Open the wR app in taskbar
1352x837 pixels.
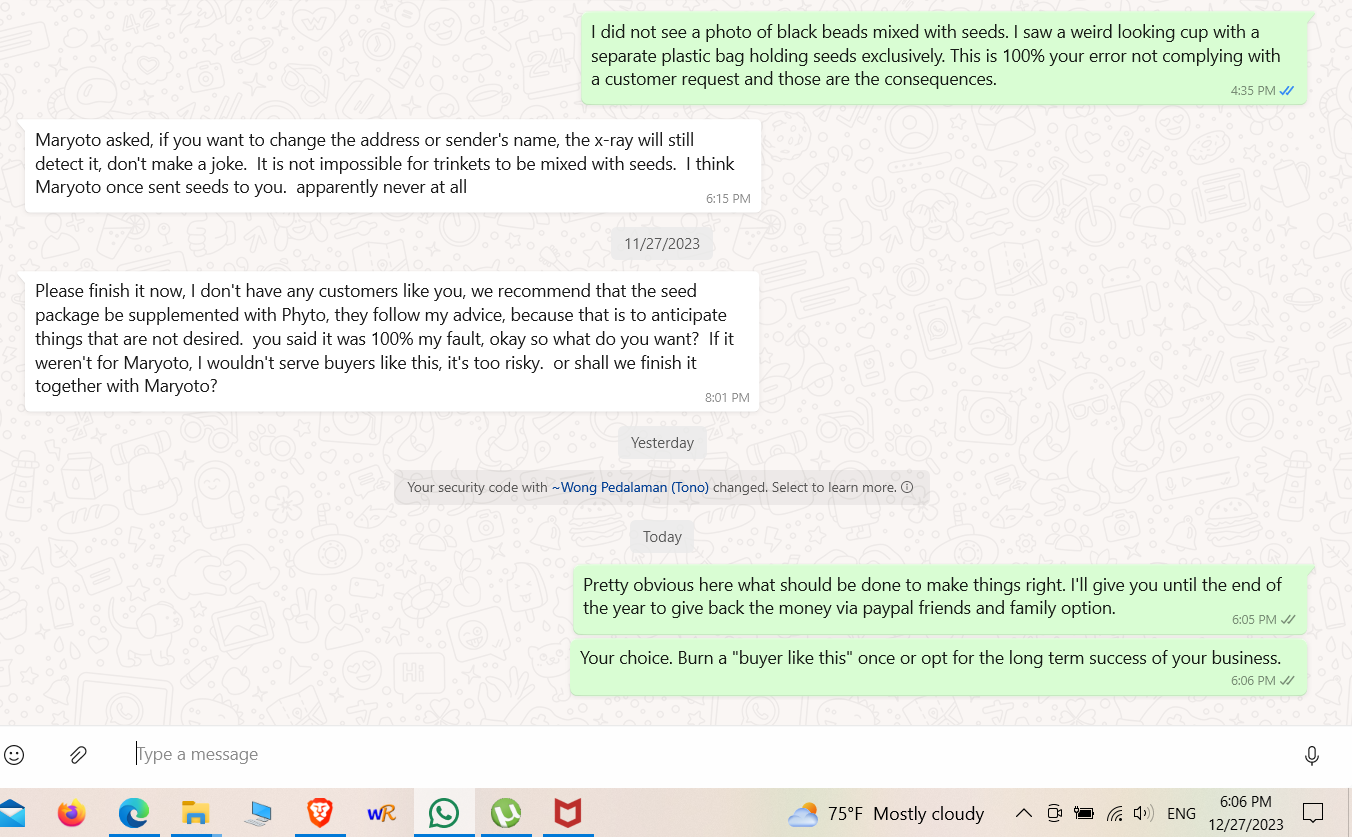tap(381, 813)
